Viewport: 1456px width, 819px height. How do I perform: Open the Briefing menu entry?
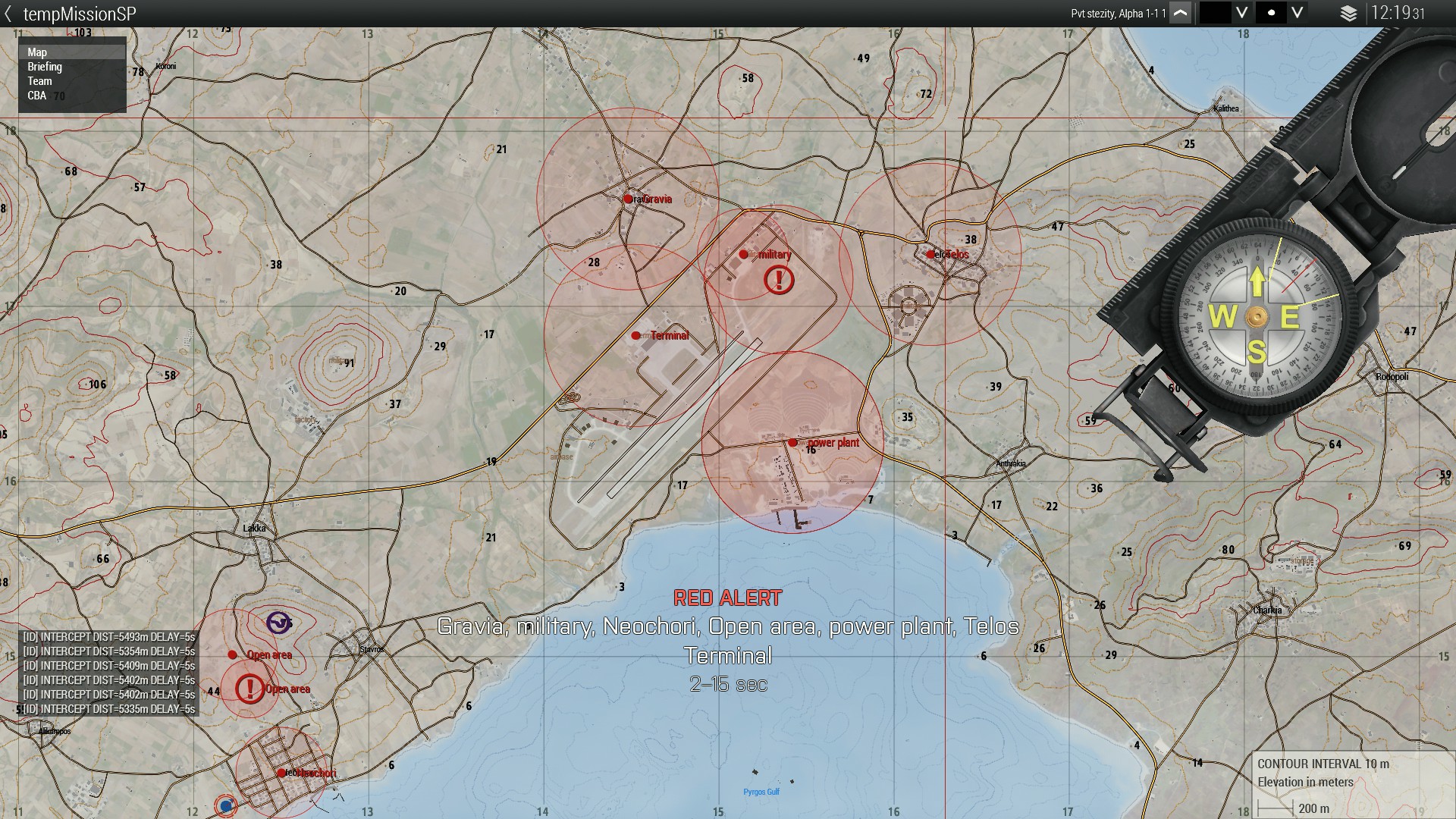click(x=45, y=67)
